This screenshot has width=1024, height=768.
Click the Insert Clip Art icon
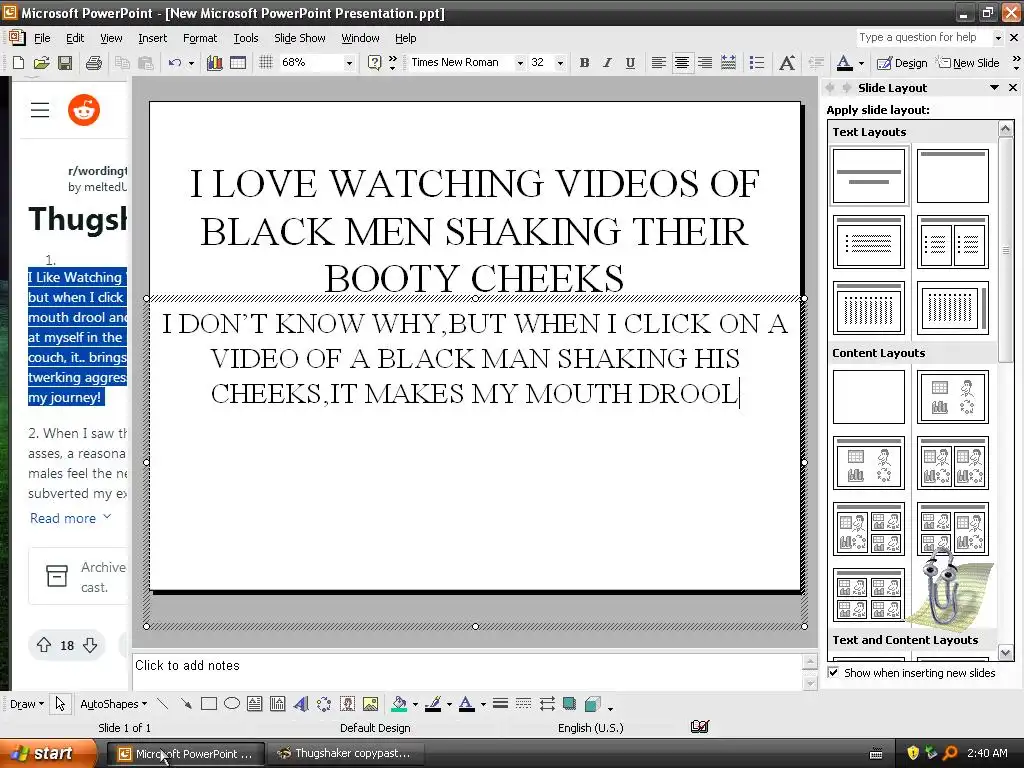click(347, 703)
